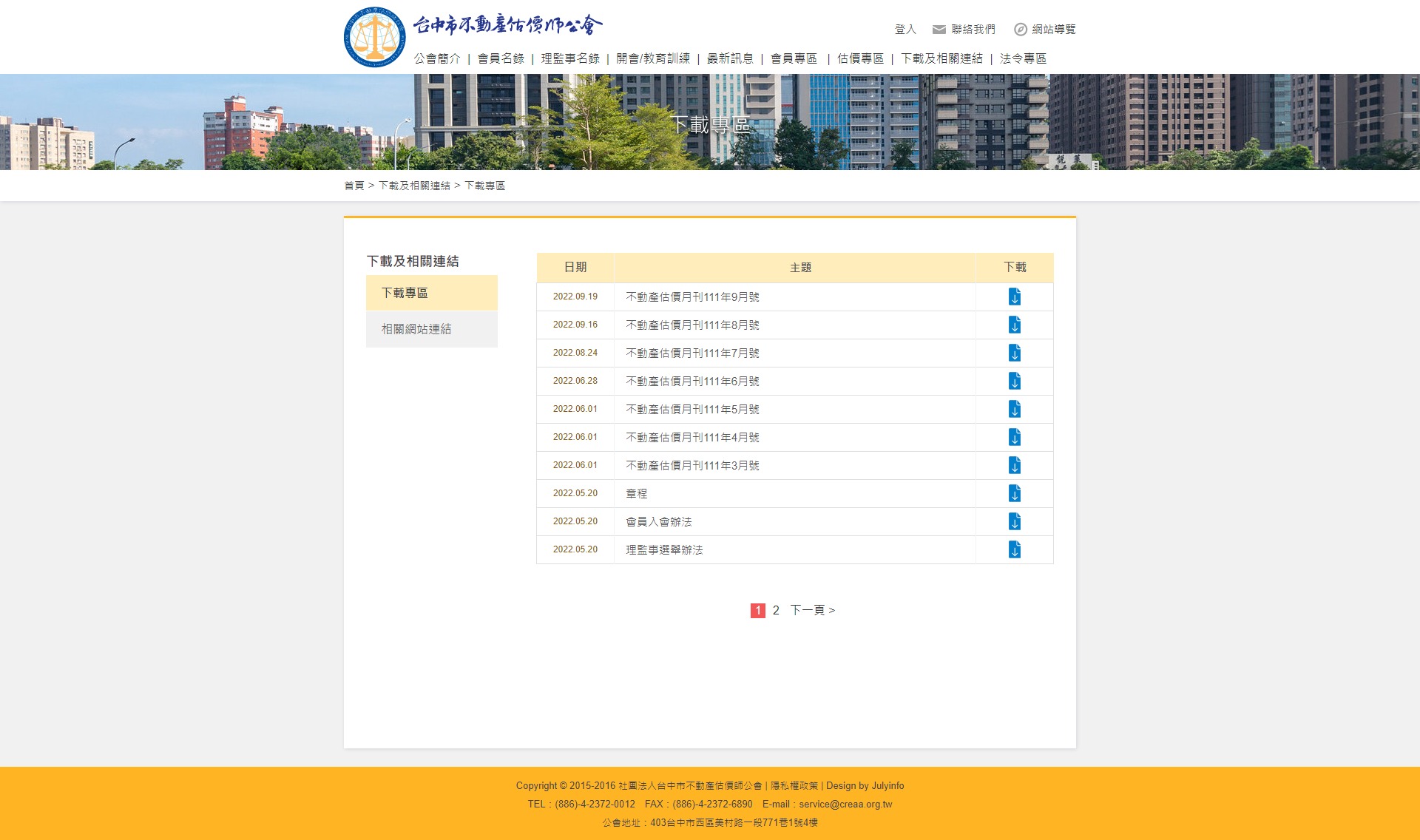1420x840 pixels.
Task: Open the 法令專區 menu
Action: [x=1024, y=58]
